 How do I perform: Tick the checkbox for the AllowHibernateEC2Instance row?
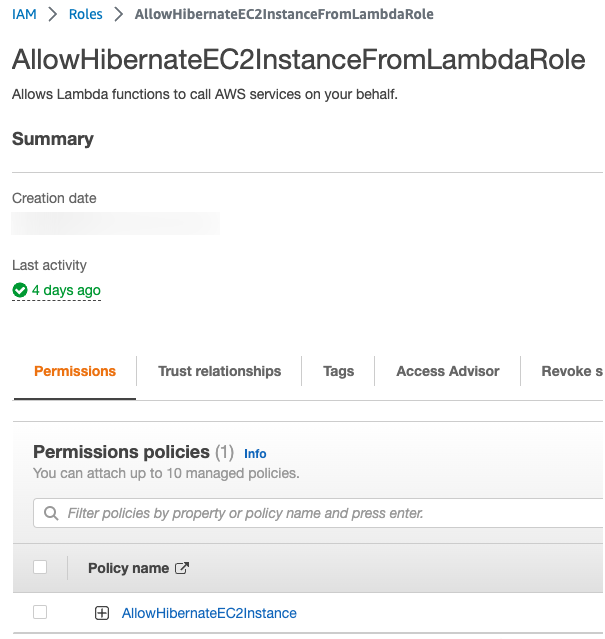(x=40, y=612)
